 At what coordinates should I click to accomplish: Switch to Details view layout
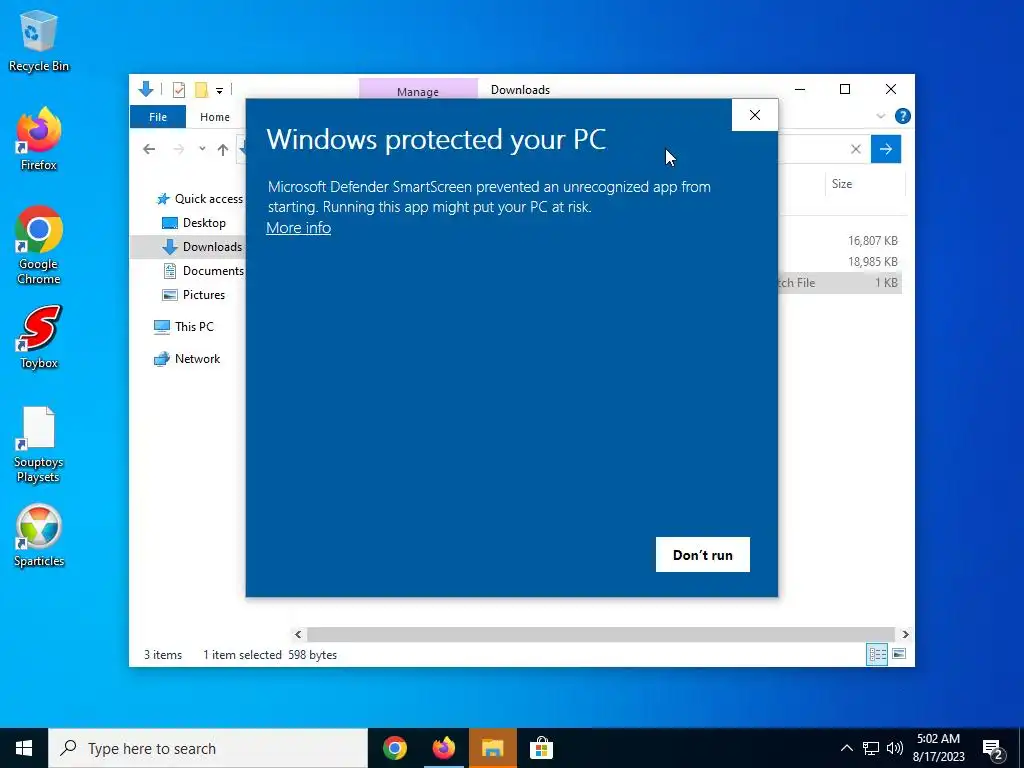tap(877, 654)
